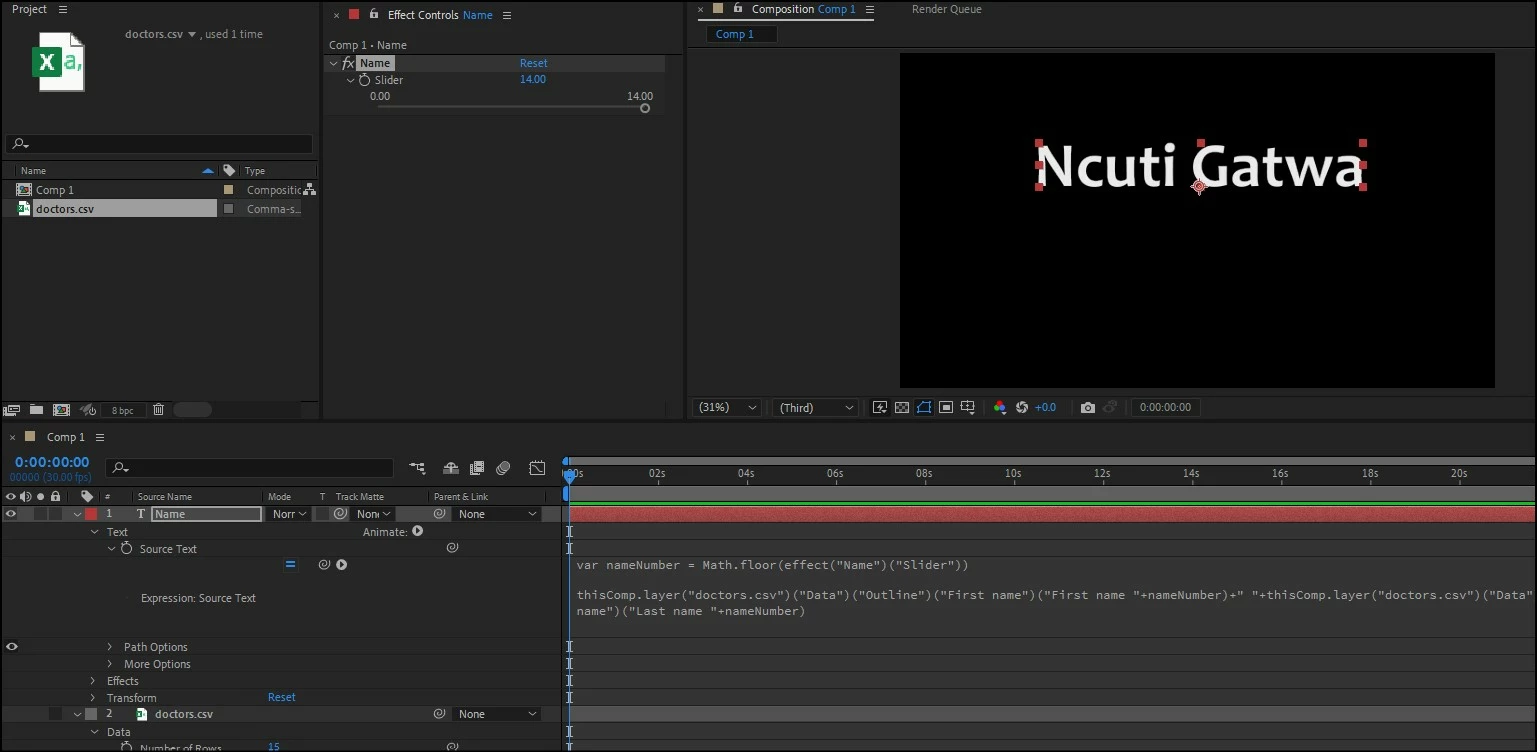
Task: Click track matte pick whip for Name layer
Action: click(340, 514)
